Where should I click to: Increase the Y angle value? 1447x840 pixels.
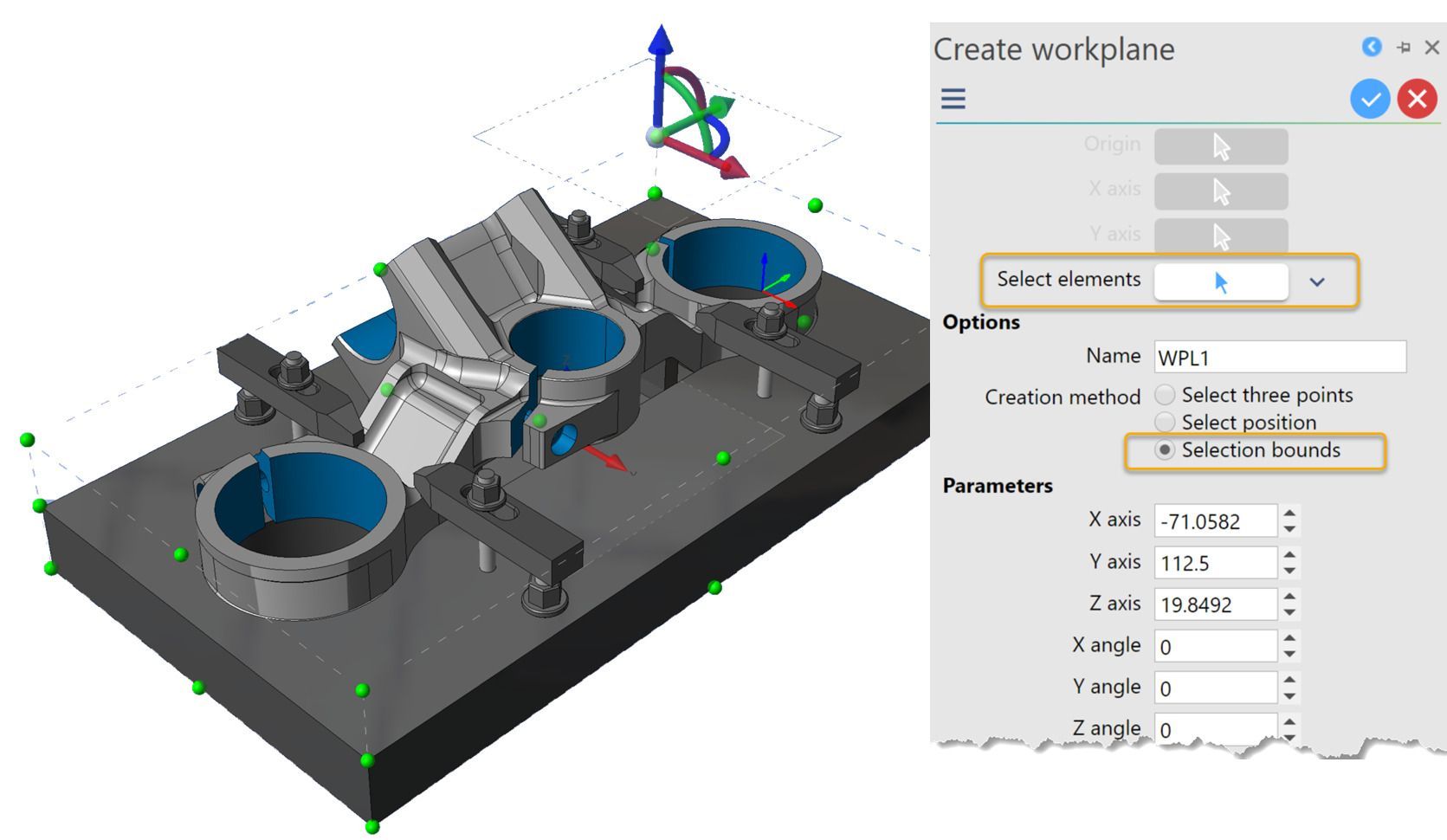pyautogui.click(x=1290, y=679)
